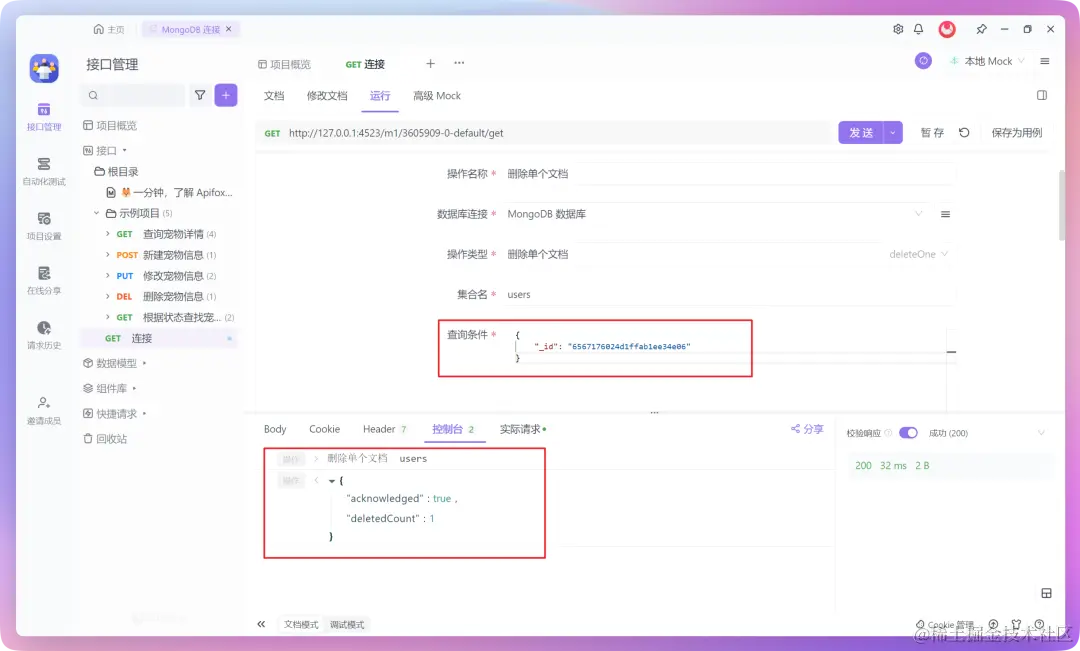Viewport: 1080px width, 651px height.
Task: Expand the 删除宠物信息 DEL item
Action: pyautogui.click(x=108, y=296)
